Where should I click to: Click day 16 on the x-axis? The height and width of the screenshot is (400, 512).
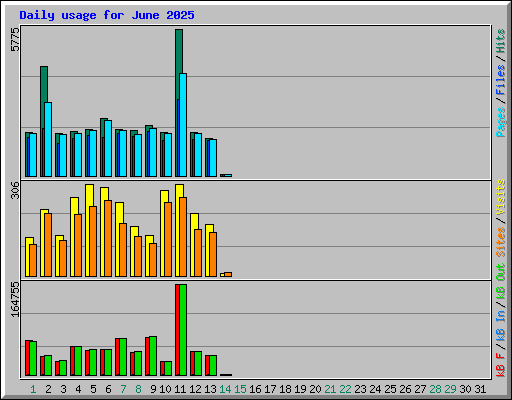pyautogui.click(x=255, y=389)
